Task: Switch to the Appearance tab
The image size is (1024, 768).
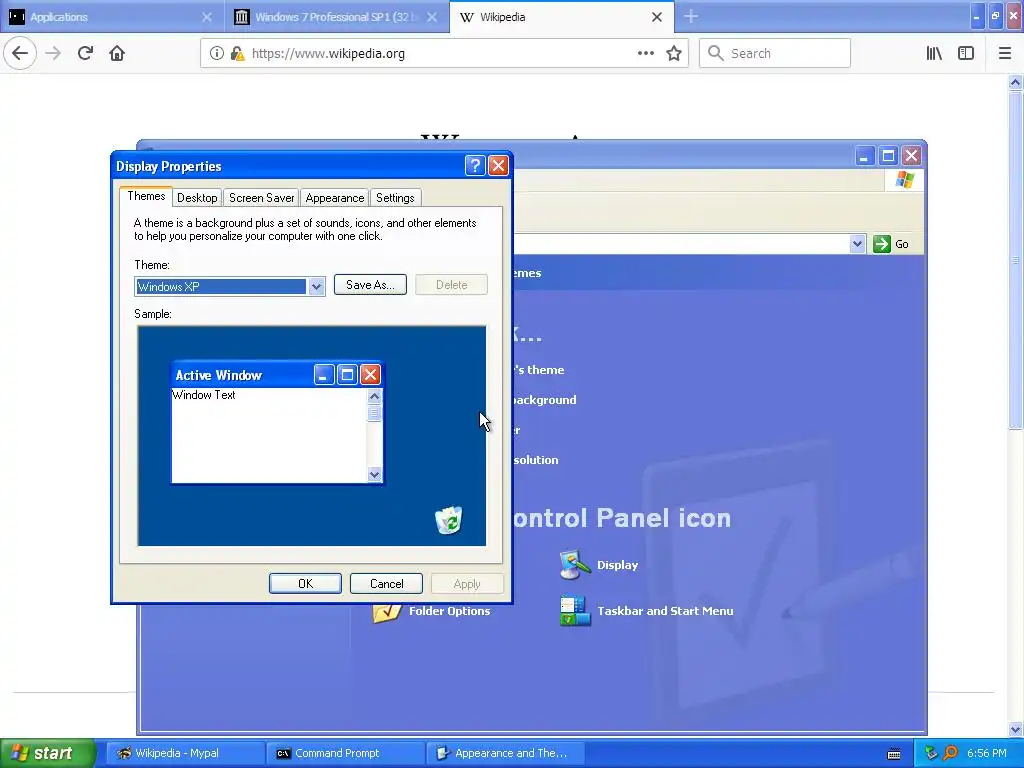Action: click(x=334, y=198)
